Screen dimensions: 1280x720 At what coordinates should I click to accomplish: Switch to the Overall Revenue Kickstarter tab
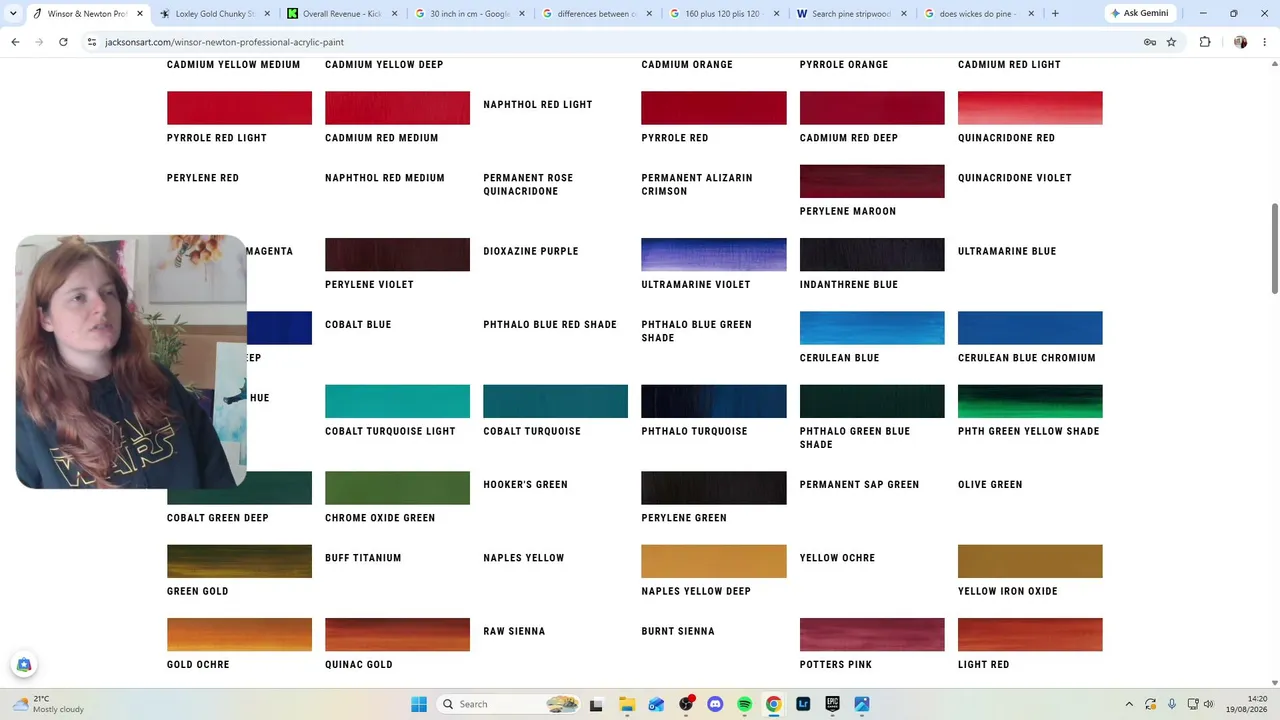(x=342, y=14)
